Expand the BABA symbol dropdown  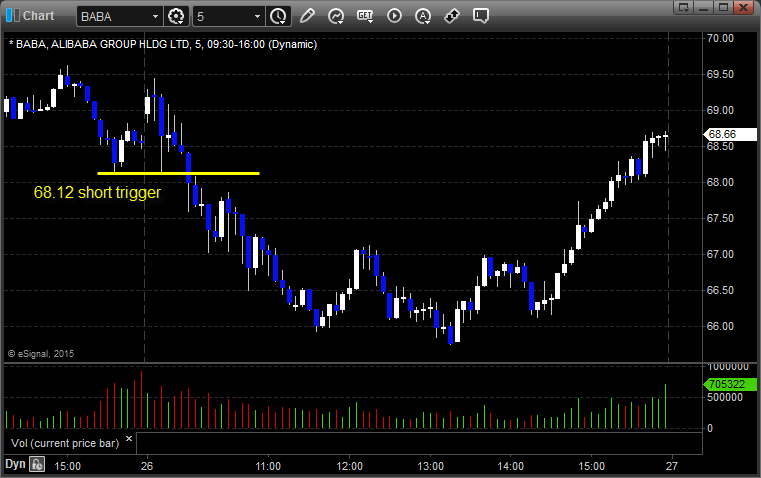(x=155, y=16)
